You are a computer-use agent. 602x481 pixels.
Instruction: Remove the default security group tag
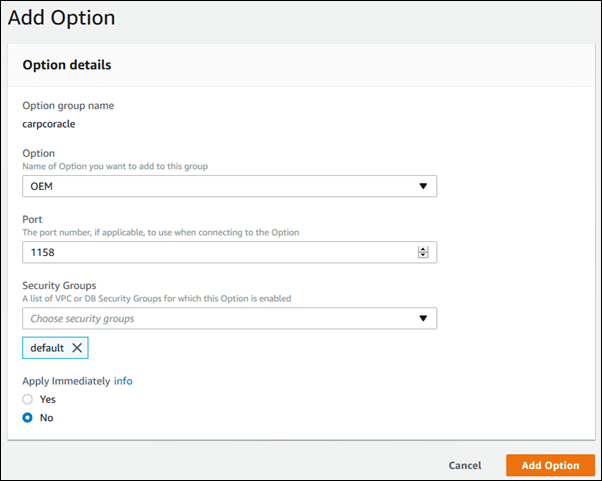click(78, 348)
